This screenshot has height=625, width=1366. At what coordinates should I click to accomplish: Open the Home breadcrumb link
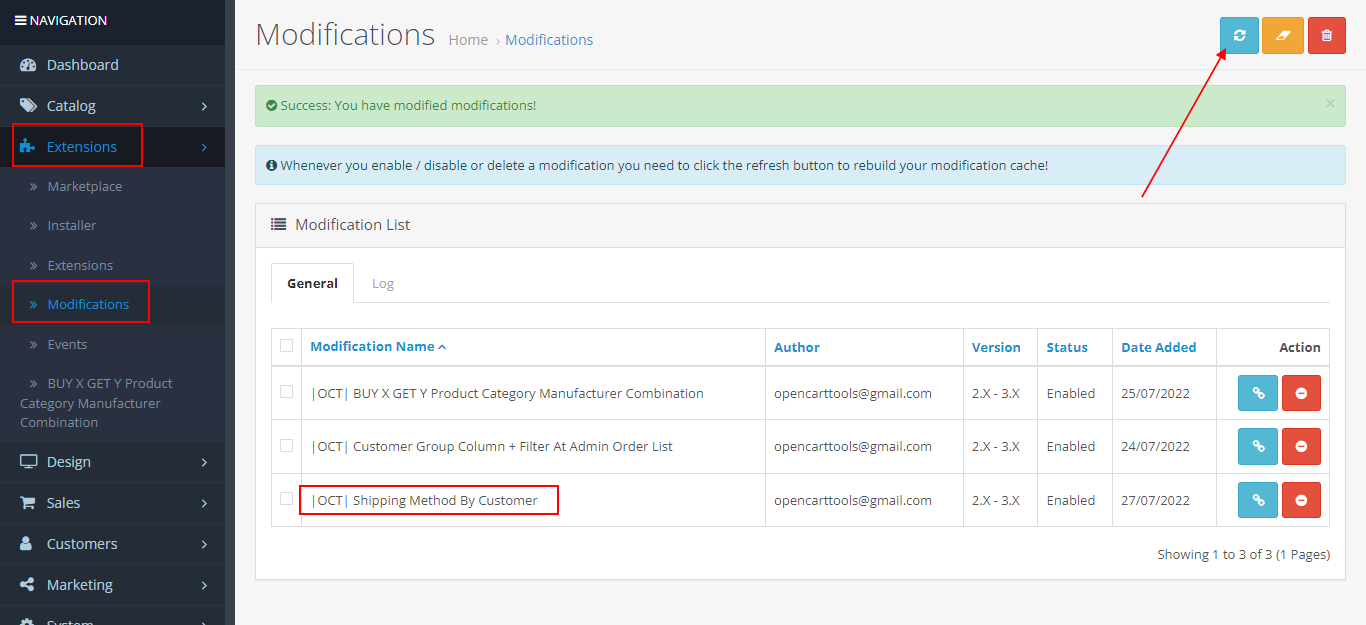468,39
